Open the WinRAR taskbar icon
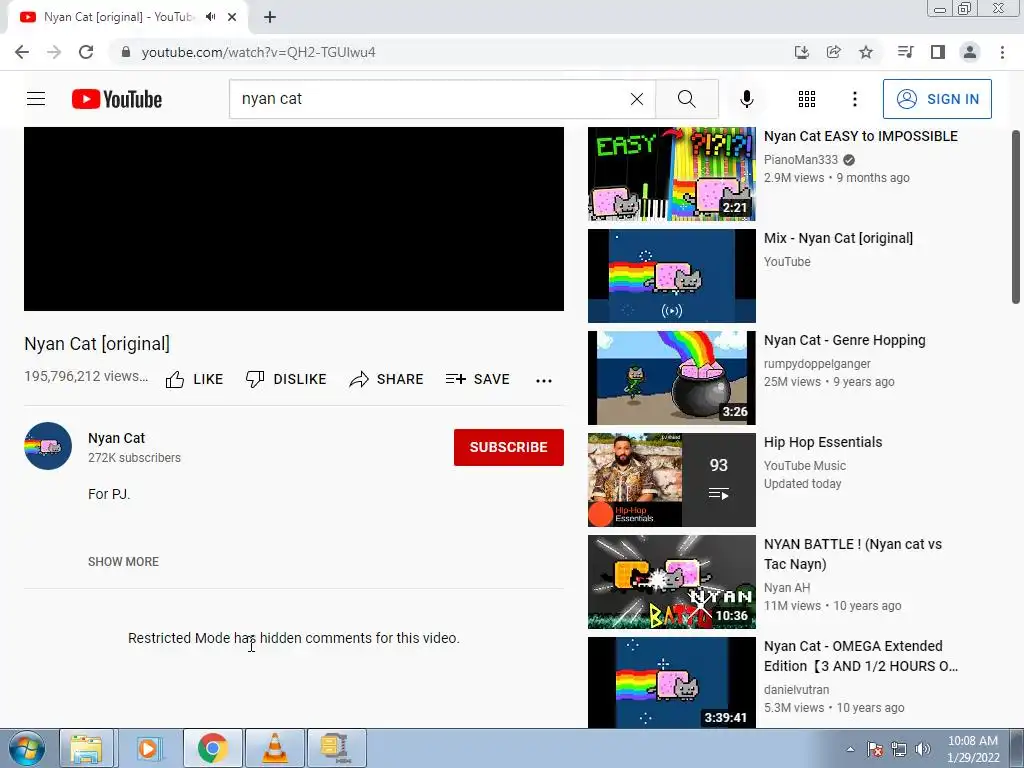Screen dimensions: 1024x768 (x=336, y=748)
